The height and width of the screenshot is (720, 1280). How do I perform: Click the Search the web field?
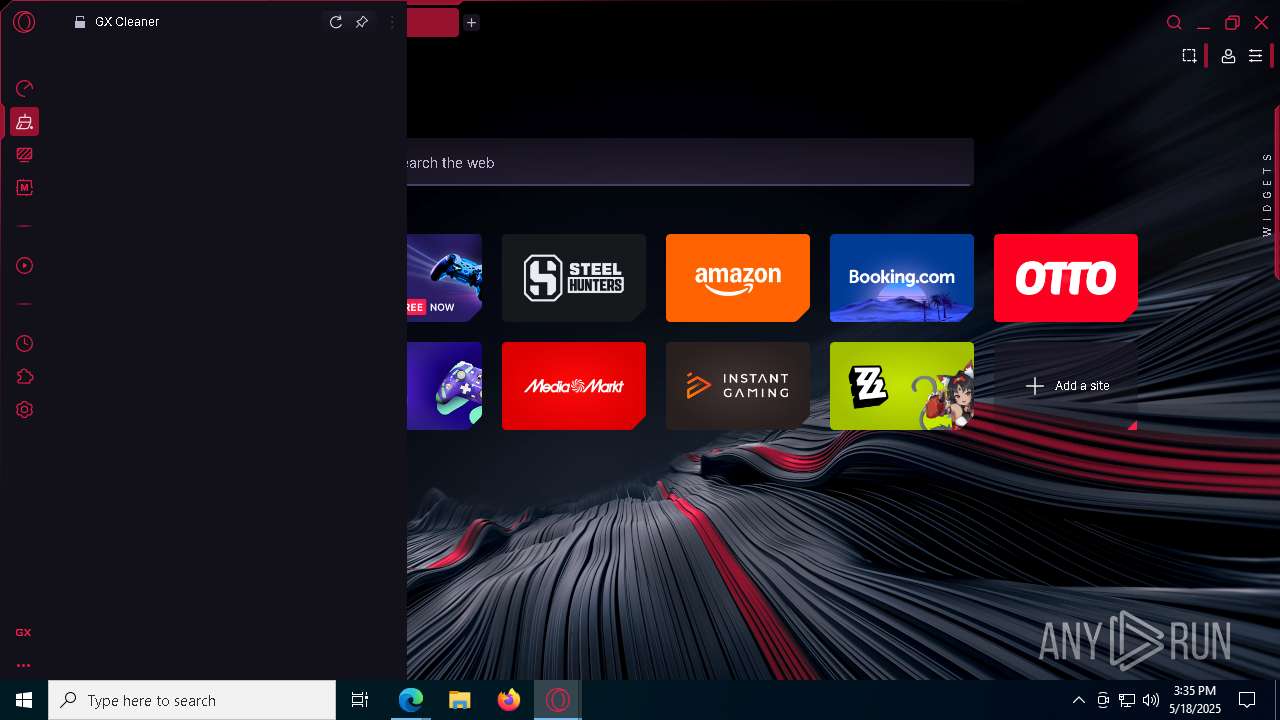(690, 162)
